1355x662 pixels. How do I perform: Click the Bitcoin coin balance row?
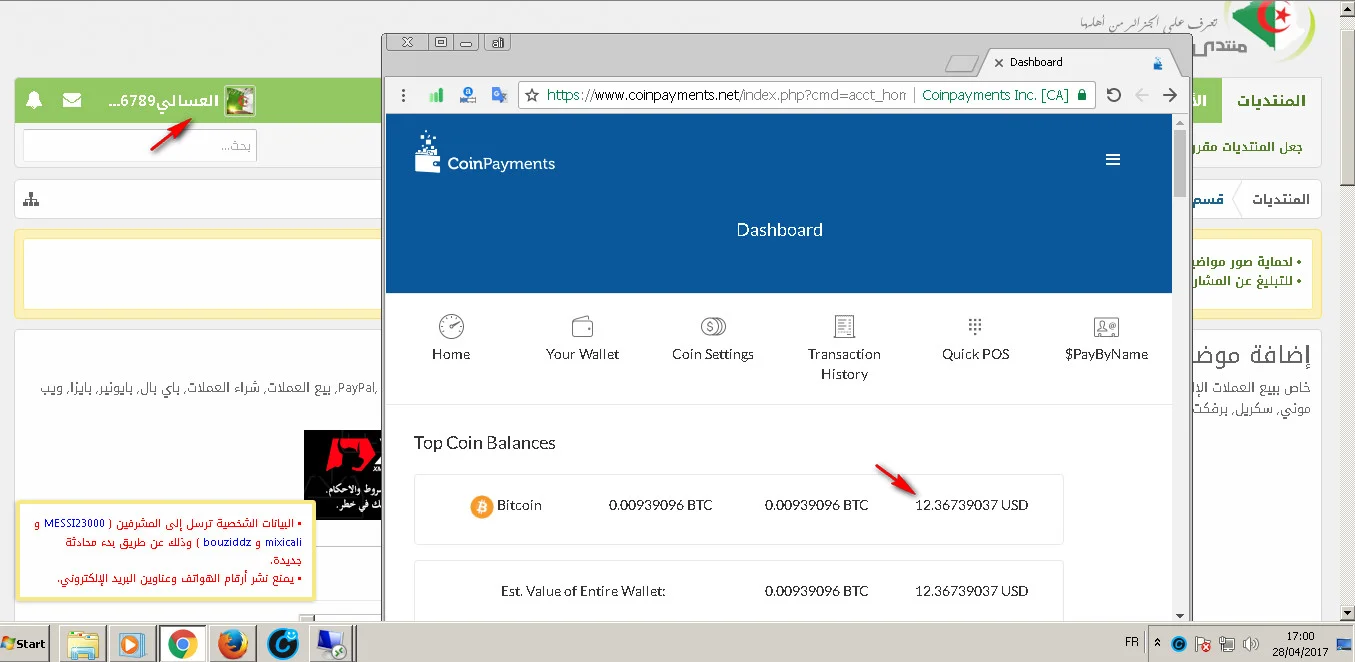[x=738, y=506]
